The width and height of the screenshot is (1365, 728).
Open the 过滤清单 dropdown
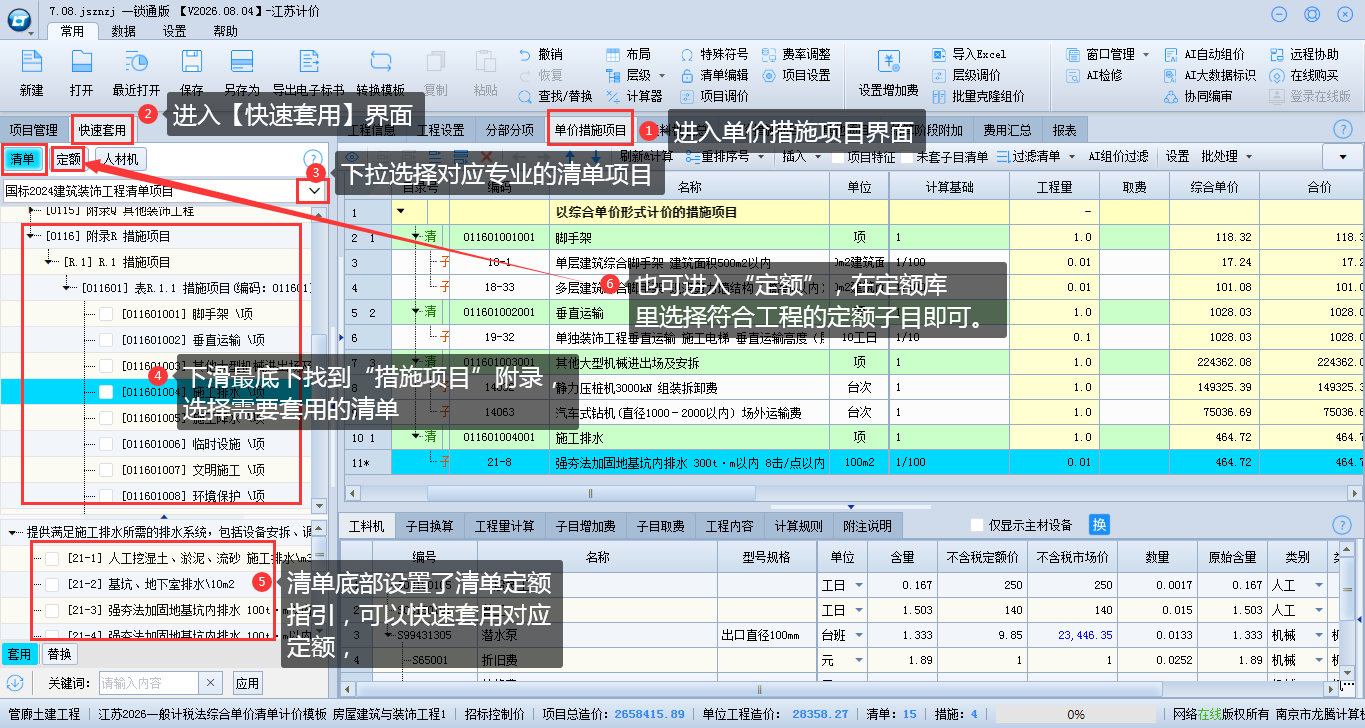pos(1072,157)
